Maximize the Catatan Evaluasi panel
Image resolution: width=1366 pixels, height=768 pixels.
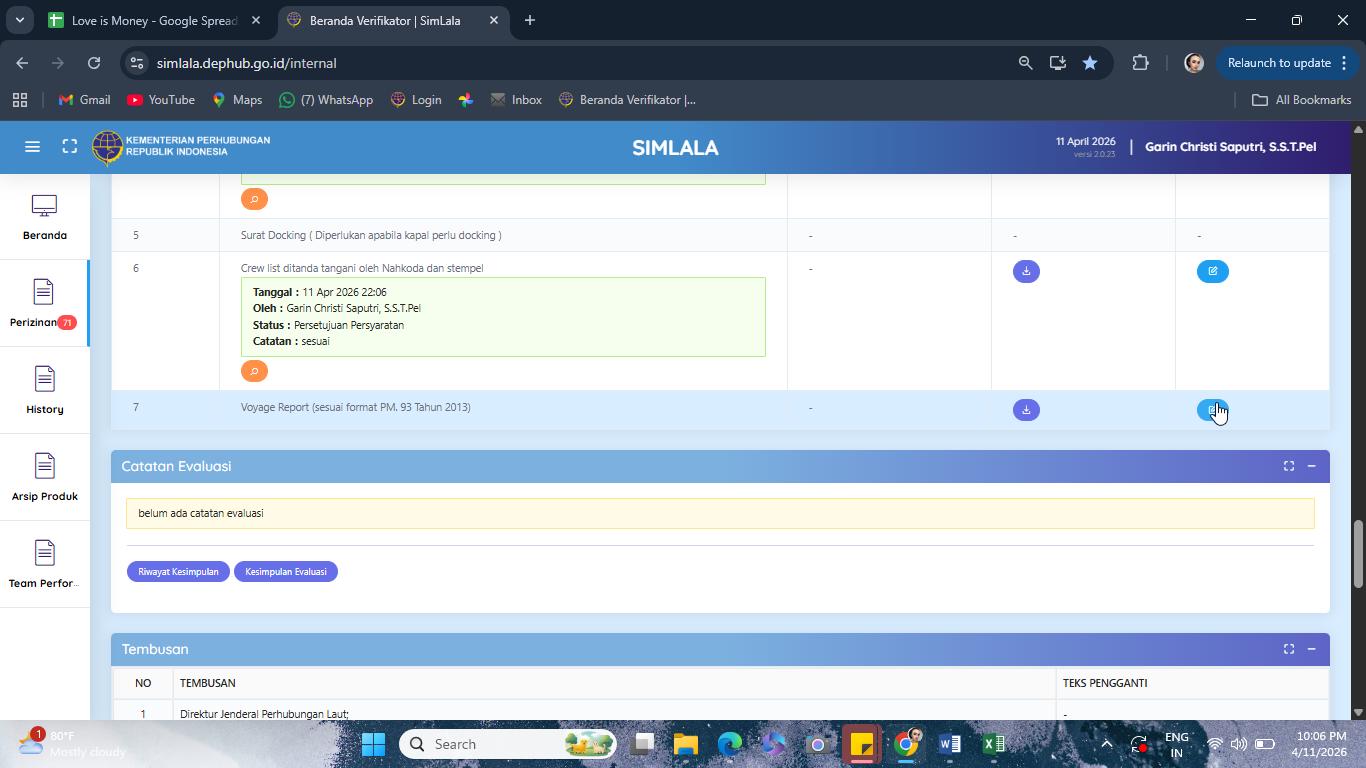tap(1289, 466)
